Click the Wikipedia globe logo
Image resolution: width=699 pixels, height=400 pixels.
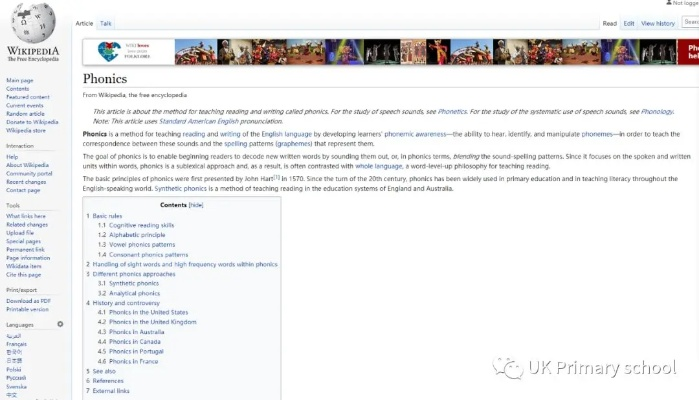(32, 22)
